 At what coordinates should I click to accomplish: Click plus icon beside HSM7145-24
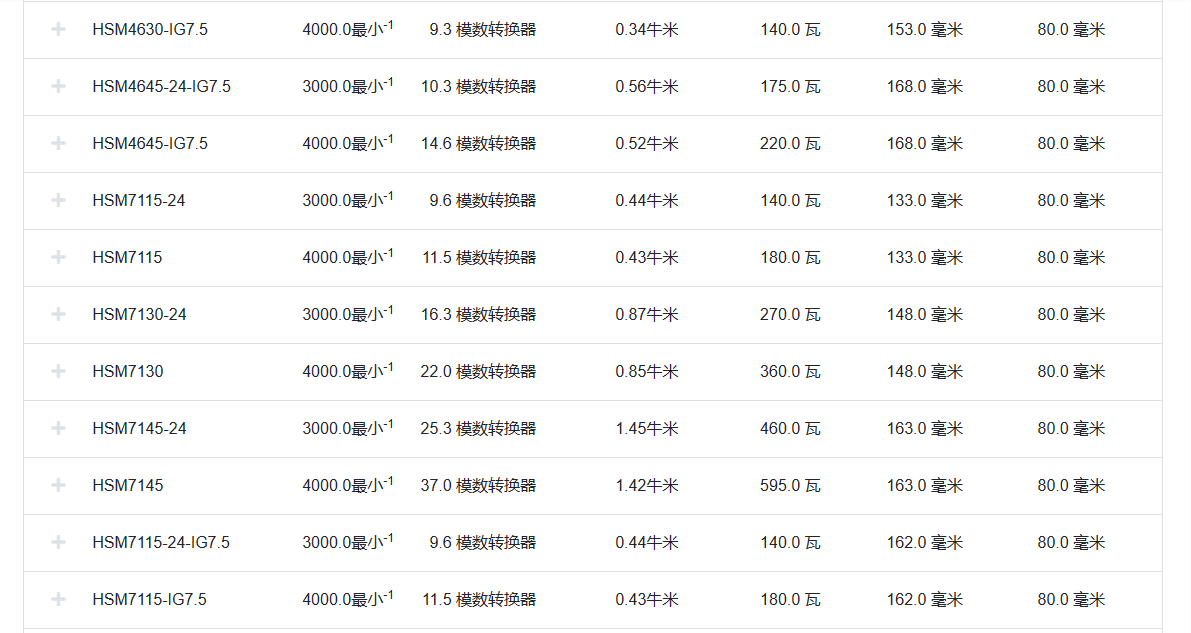[x=58, y=428]
